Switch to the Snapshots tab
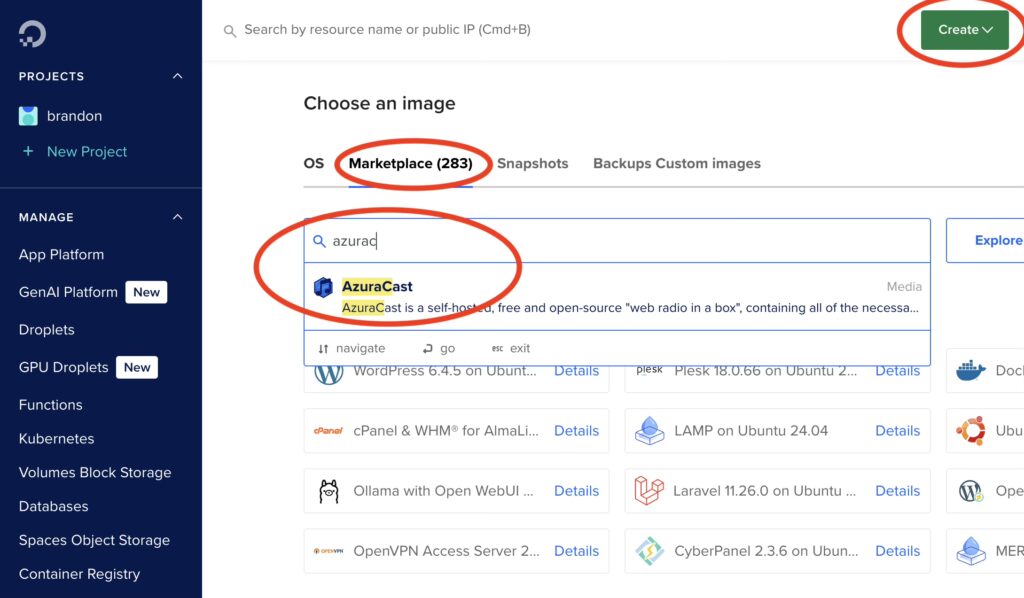The height and width of the screenshot is (598, 1024). click(532, 164)
